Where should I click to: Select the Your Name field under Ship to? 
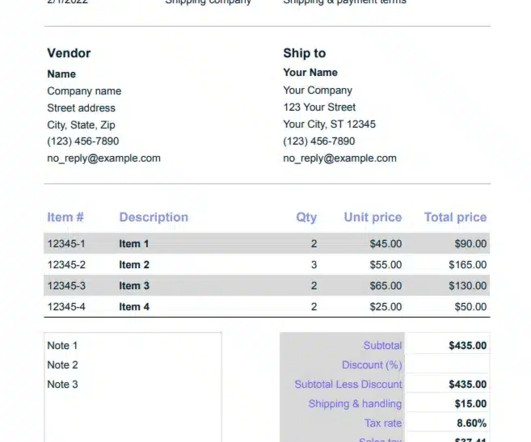click(x=310, y=72)
